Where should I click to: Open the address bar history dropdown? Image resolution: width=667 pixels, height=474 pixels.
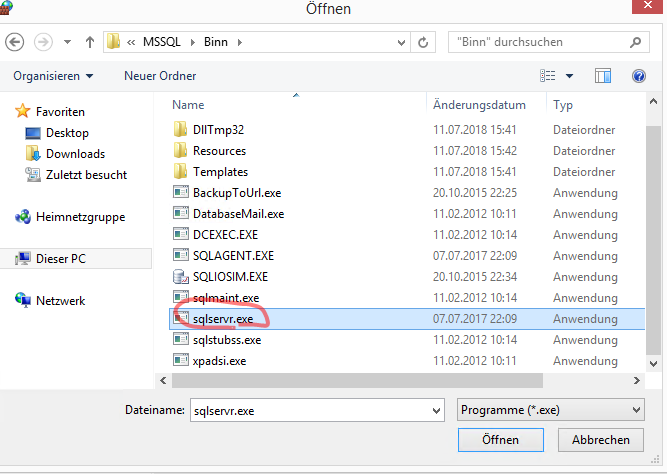[401, 43]
